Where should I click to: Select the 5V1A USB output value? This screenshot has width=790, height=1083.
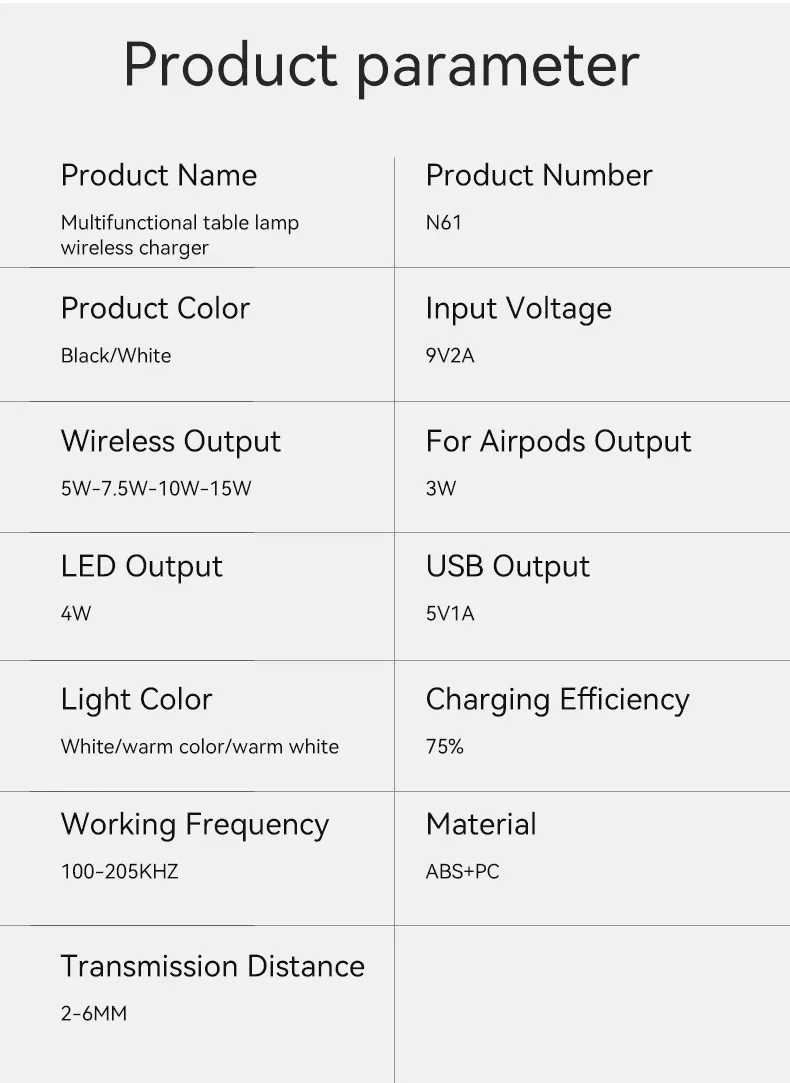(x=450, y=613)
